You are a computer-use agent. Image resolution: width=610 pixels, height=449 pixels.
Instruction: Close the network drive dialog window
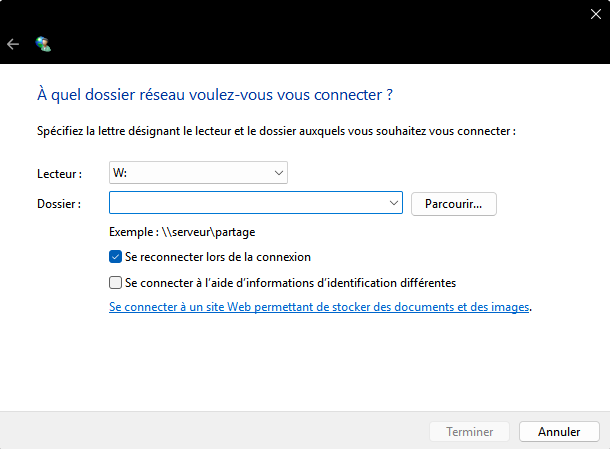coord(595,13)
